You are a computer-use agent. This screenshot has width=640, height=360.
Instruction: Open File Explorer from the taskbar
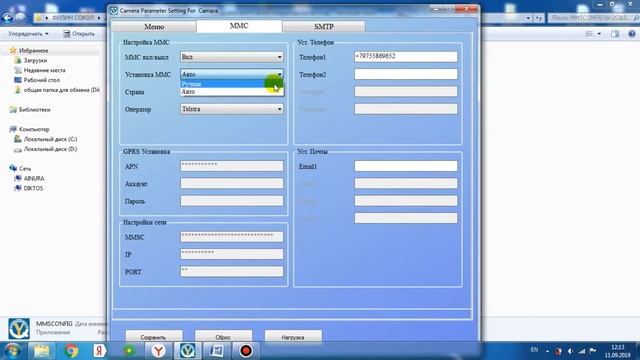pyautogui.click(x=41, y=351)
